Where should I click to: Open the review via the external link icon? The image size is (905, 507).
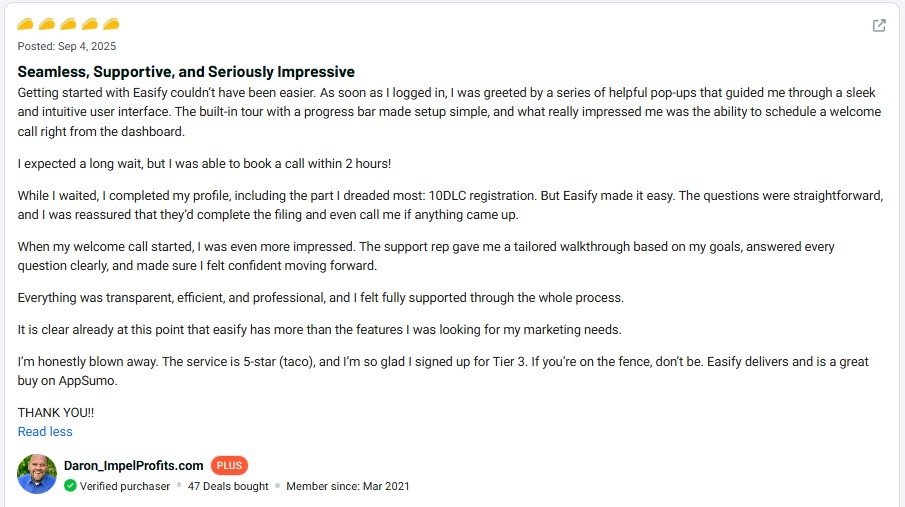[x=879, y=26]
